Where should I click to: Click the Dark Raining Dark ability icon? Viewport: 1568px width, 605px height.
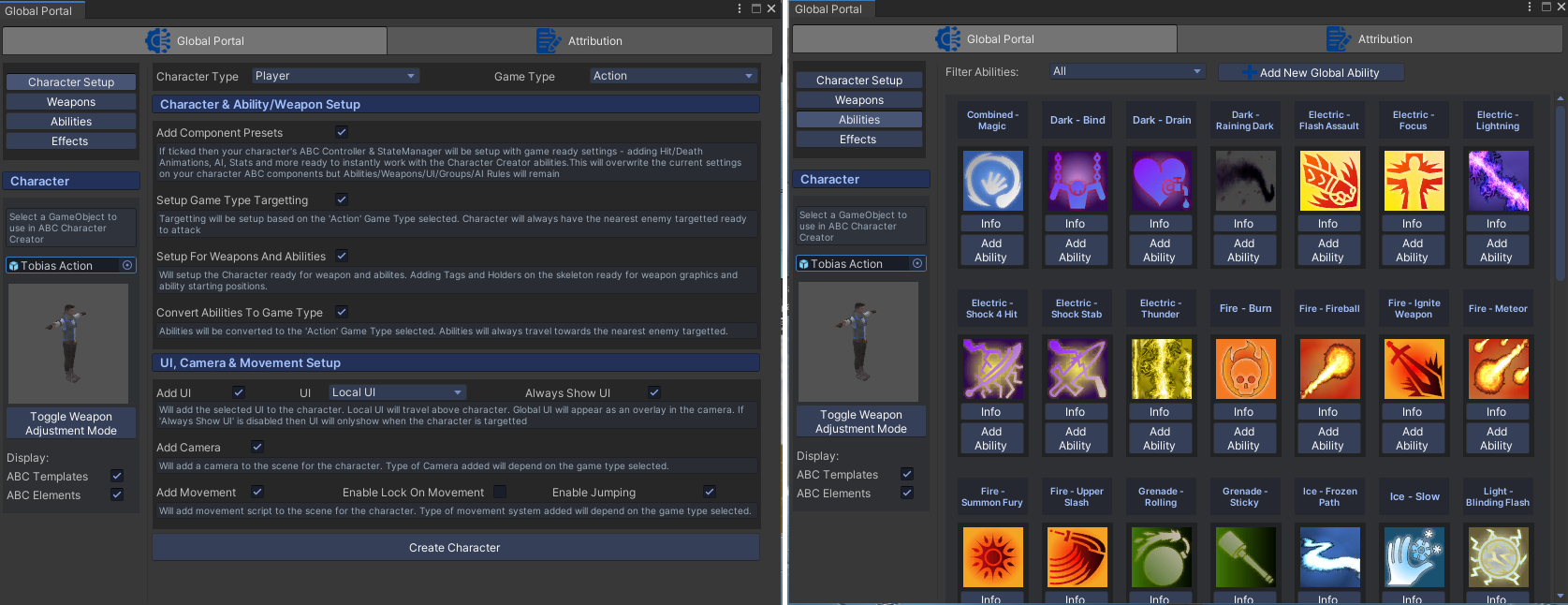[x=1245, y=181]
